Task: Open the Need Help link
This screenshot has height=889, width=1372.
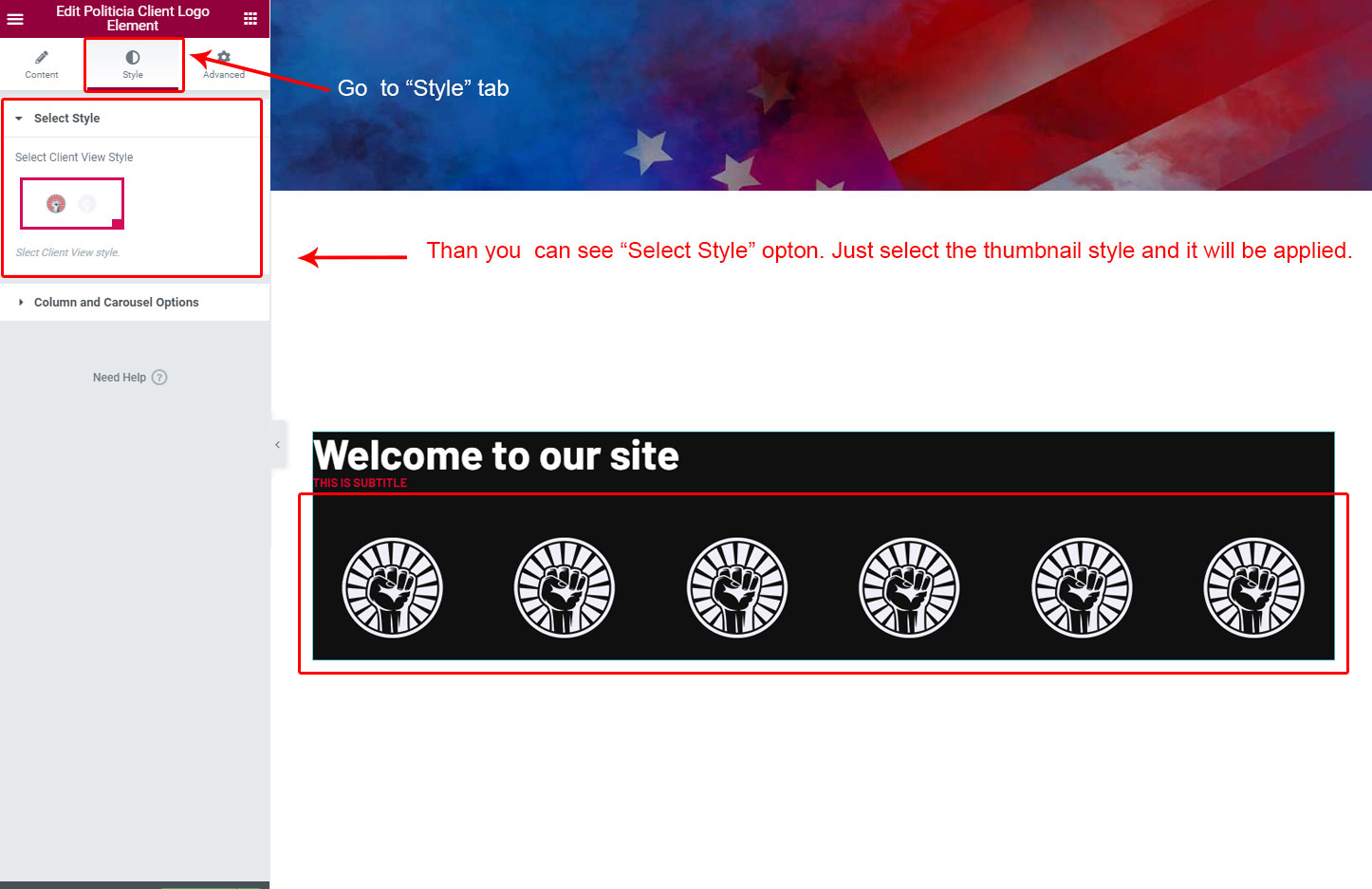Action: 120,378
